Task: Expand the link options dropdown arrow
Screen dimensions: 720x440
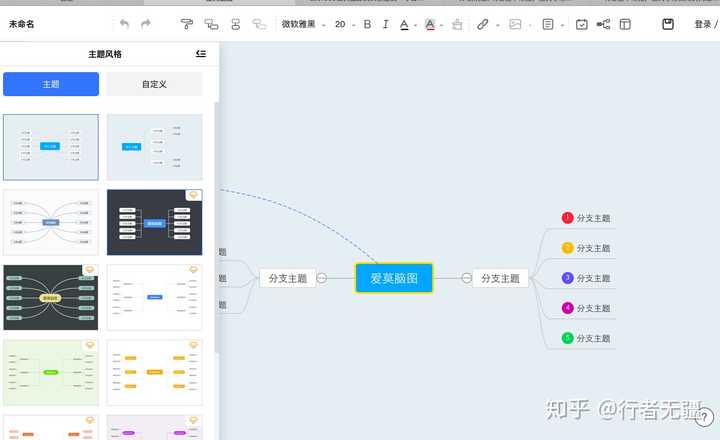Action: pyautogui.click(x=498, y=25)
